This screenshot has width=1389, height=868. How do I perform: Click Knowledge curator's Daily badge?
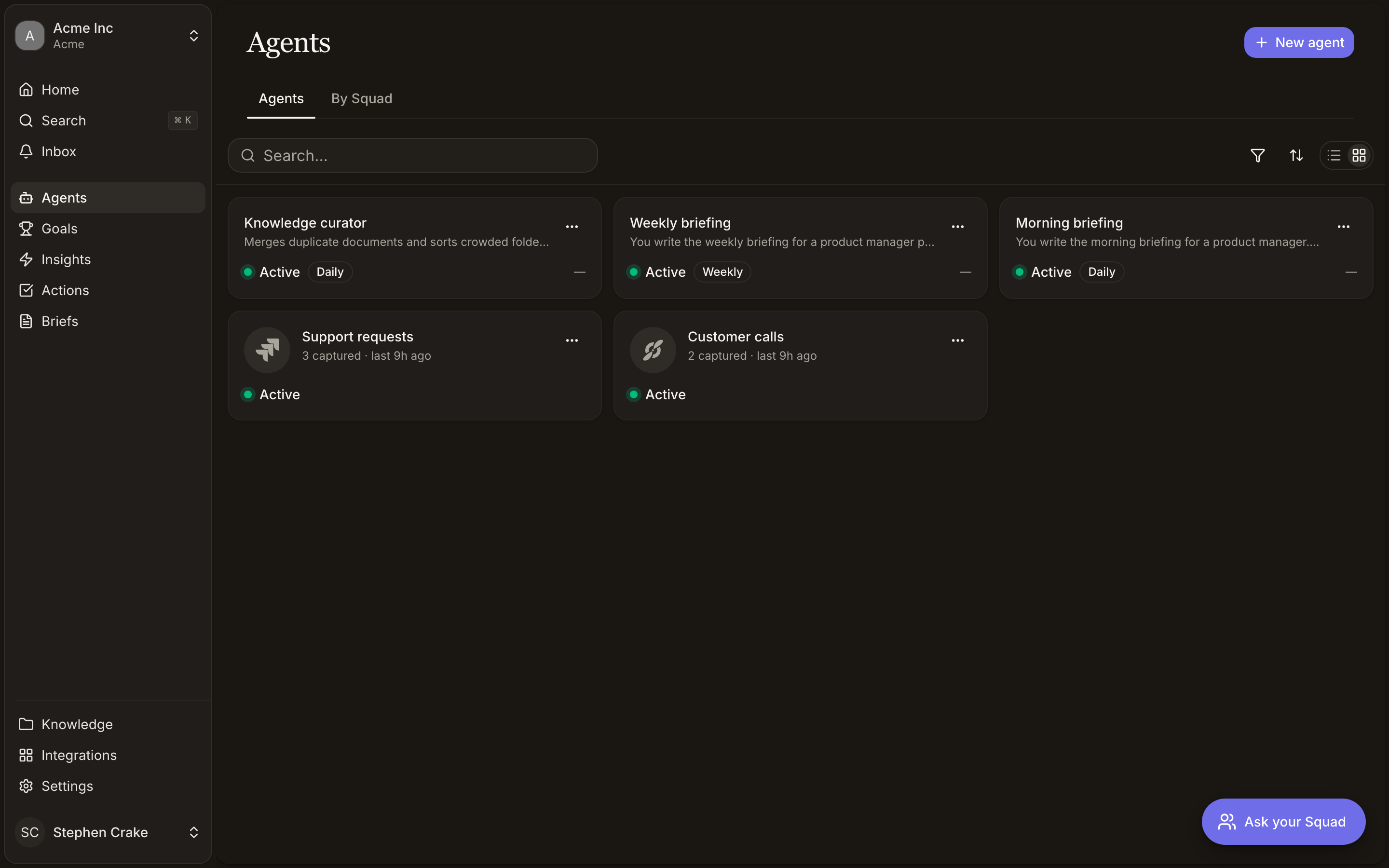click(x=330, y=272)
